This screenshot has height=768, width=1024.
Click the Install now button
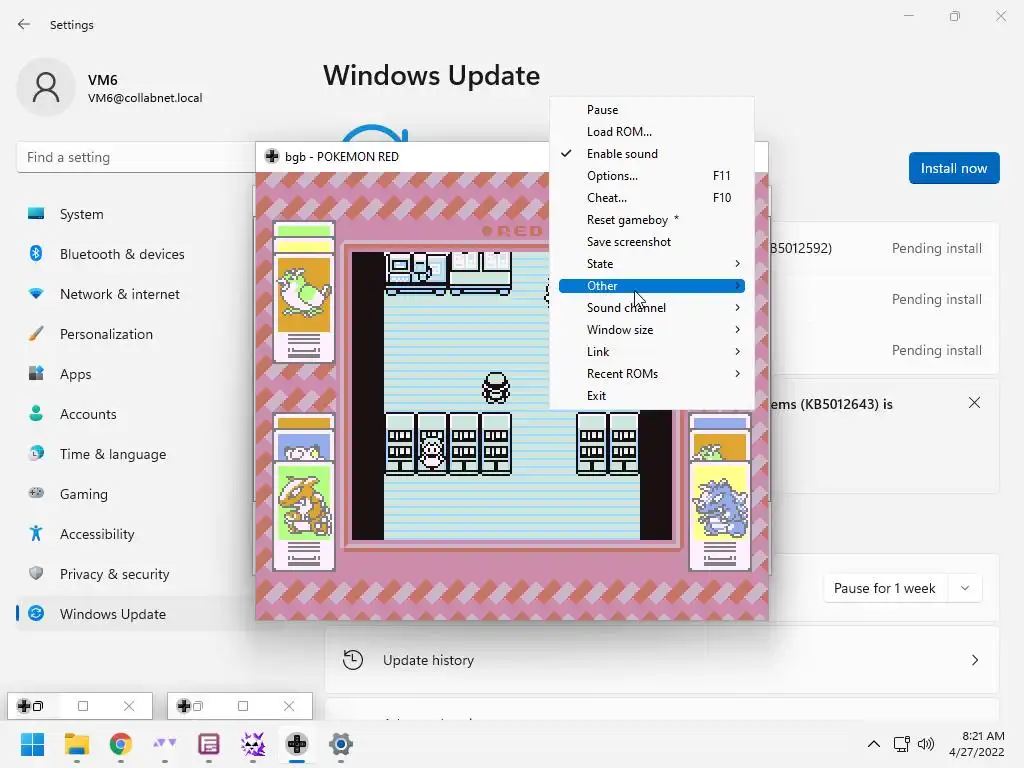[x=953, y=168]
